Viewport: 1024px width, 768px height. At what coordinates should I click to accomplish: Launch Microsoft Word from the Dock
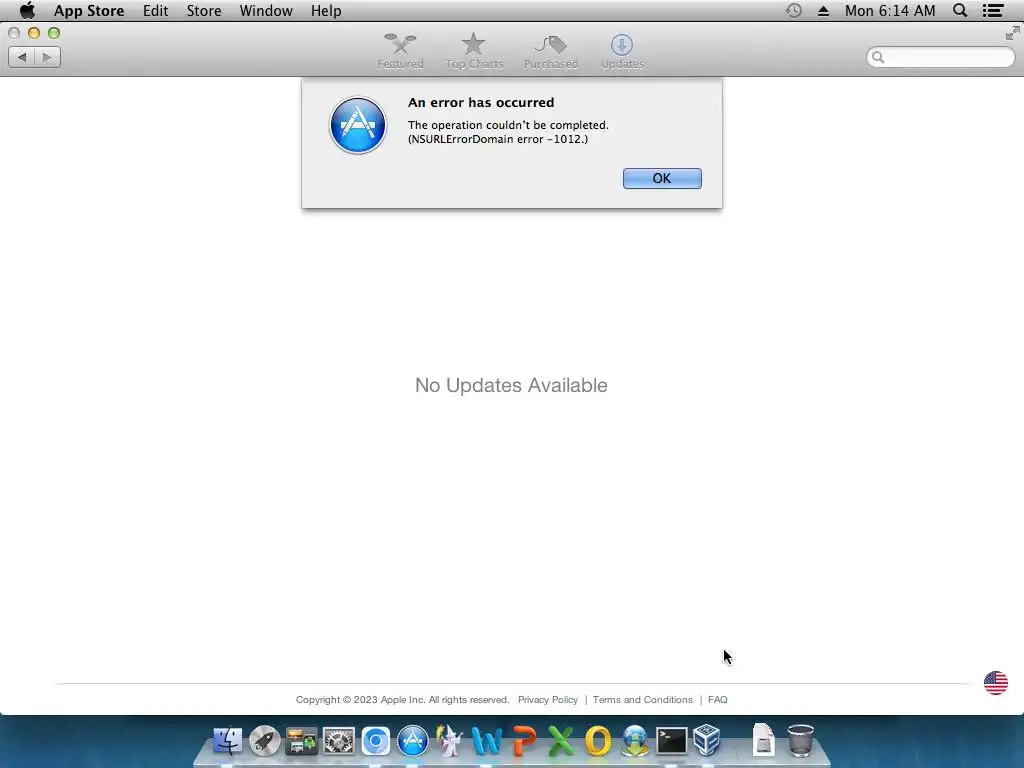[487, 741]
